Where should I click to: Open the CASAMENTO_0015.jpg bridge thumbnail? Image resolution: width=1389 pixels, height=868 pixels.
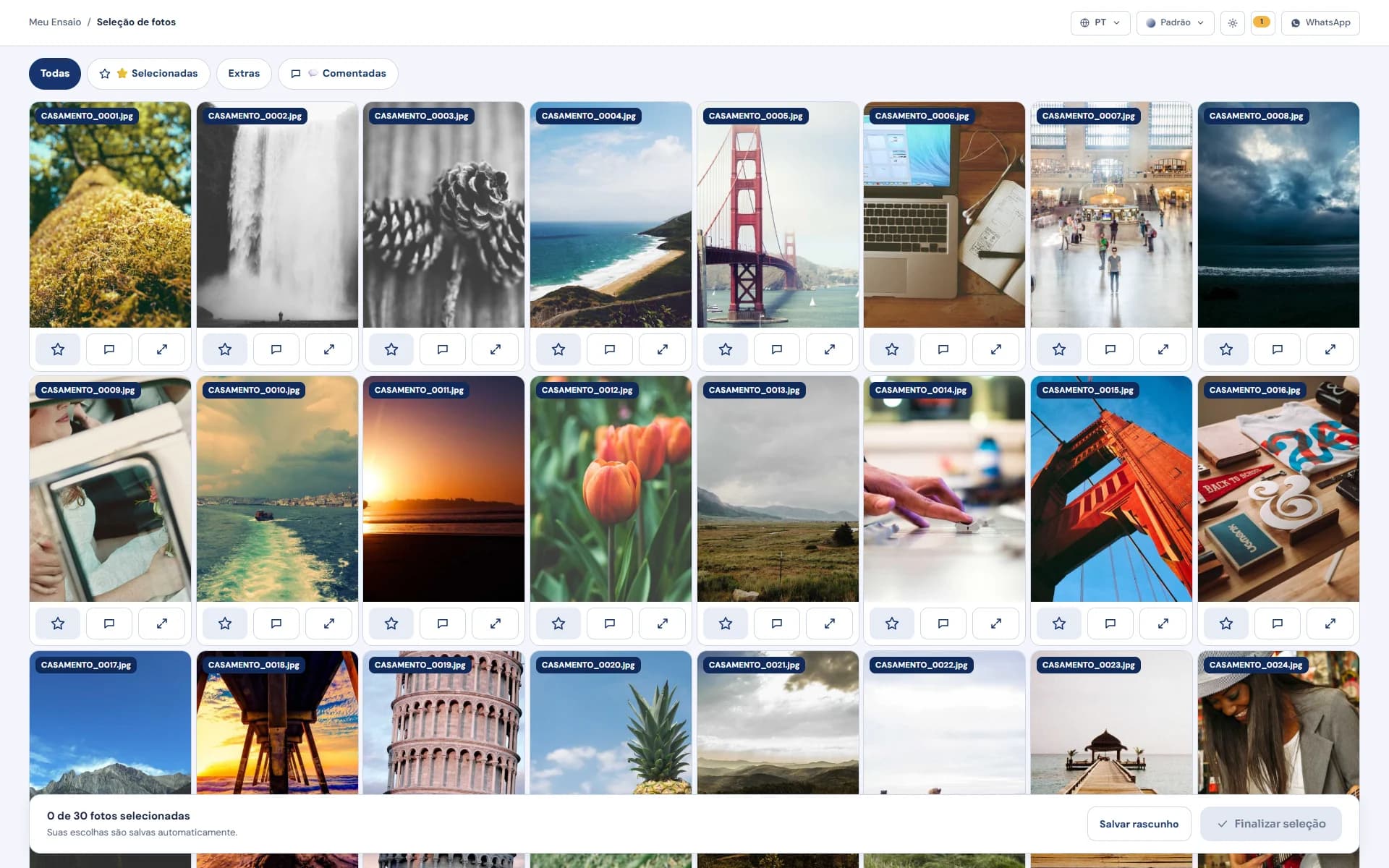tap(1111, 489)
